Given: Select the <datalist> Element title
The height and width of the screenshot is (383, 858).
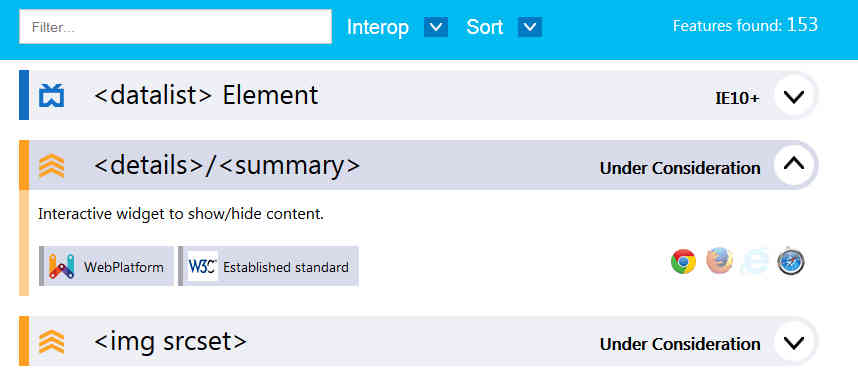Looking at the screenshot, I should (206, 95).
